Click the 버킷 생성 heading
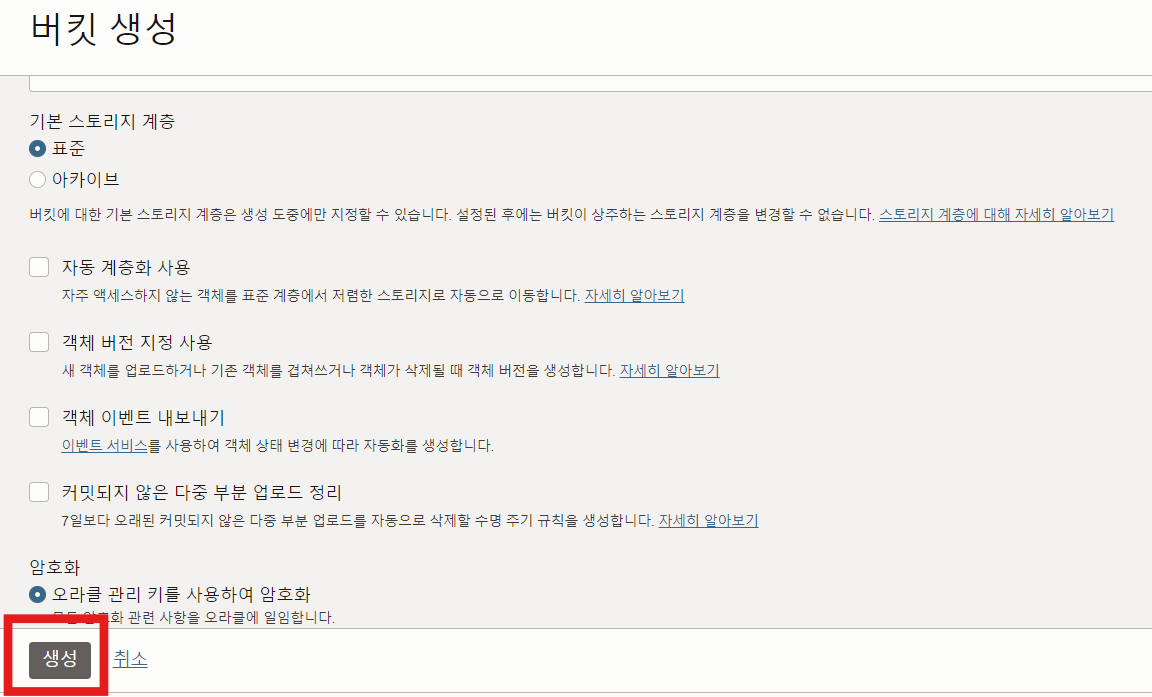This screenshot has width=1152, height=697. pos(104,29)
